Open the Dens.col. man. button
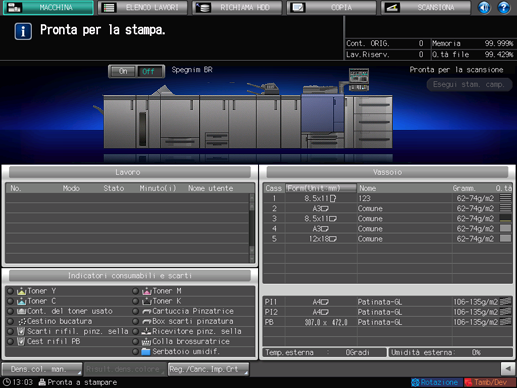 pos(42,369)
